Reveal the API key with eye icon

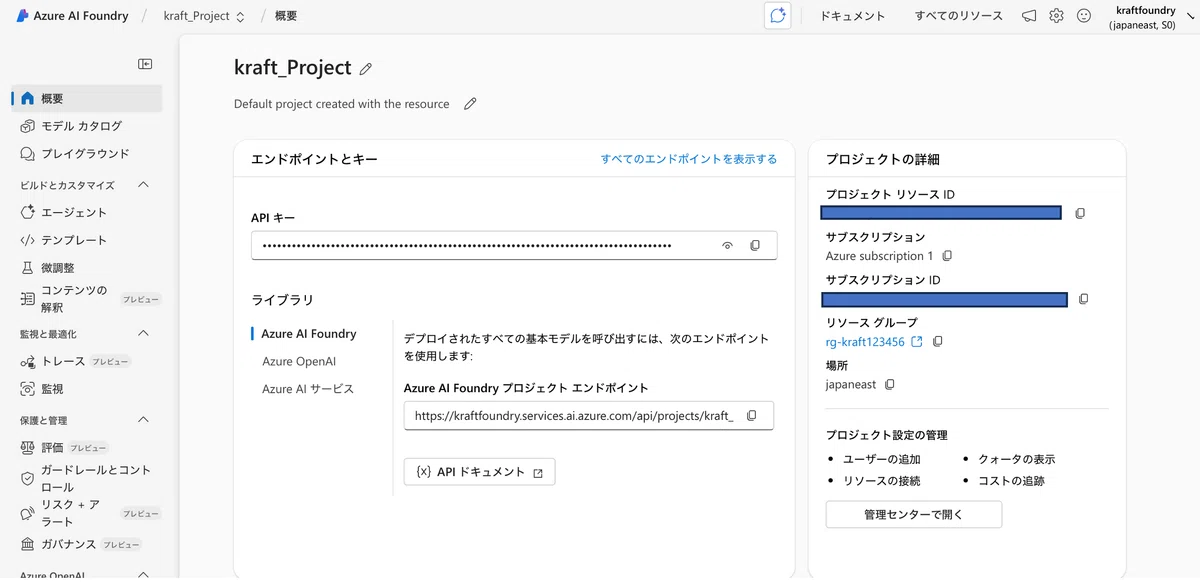click(728, 245)
